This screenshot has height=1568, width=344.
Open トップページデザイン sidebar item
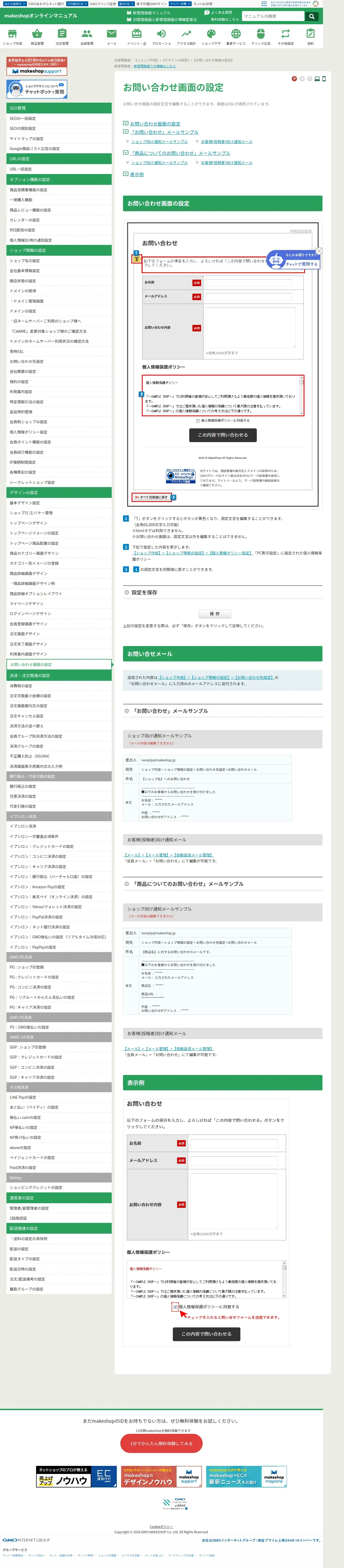[59, 523]
